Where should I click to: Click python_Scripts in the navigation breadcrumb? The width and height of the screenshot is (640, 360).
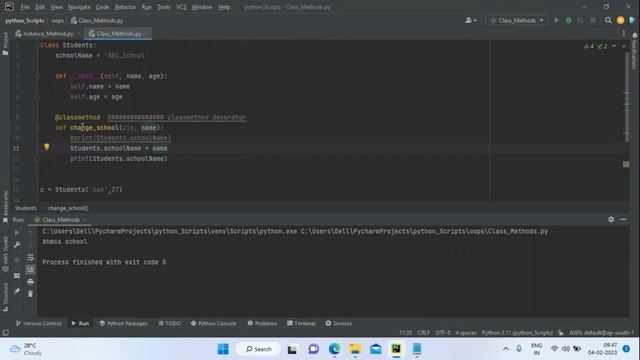click(25, 20)
